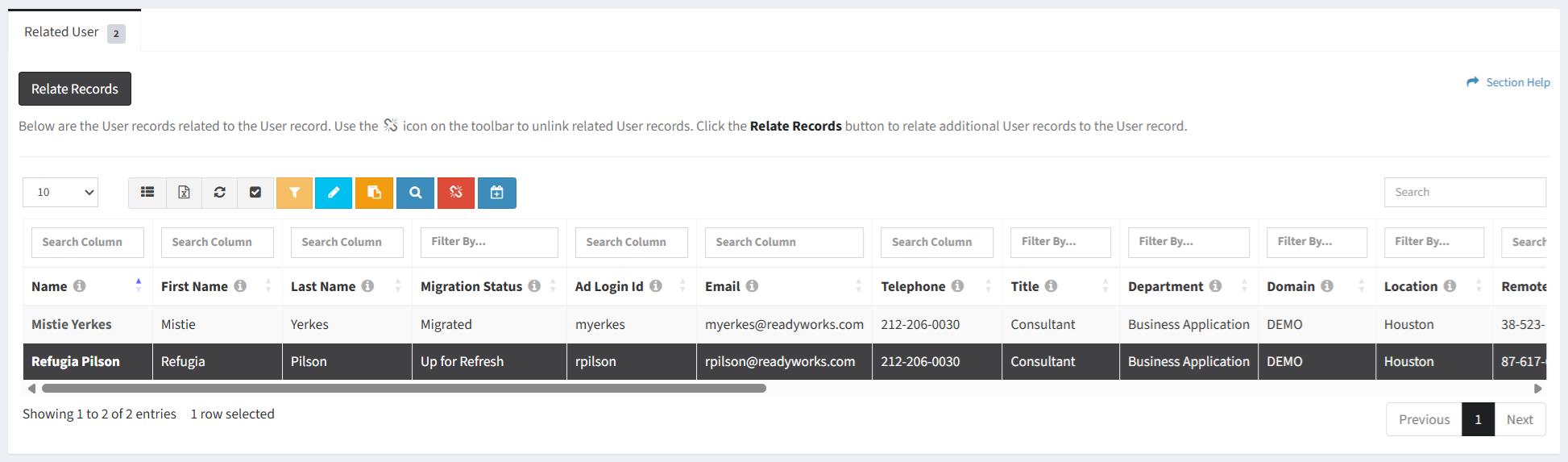Image resolution: width=1568 pixels, height=462 pixels.
Task: Open the Migration Status Filter By dropdown
Action: click(489, 242)
